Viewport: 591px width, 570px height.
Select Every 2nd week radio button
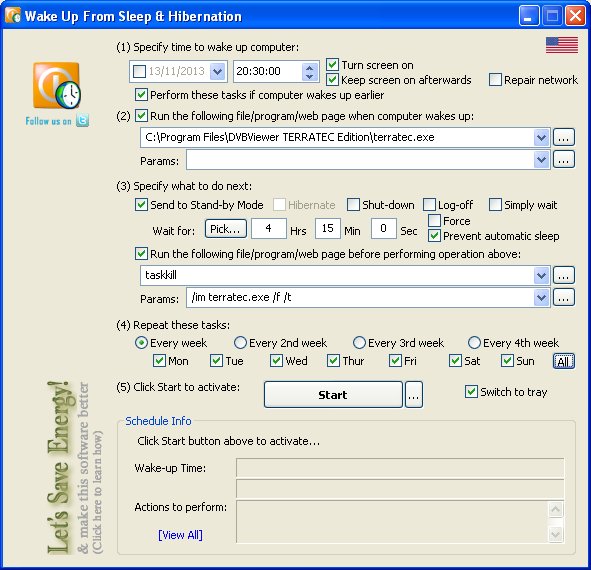point(240,343)
